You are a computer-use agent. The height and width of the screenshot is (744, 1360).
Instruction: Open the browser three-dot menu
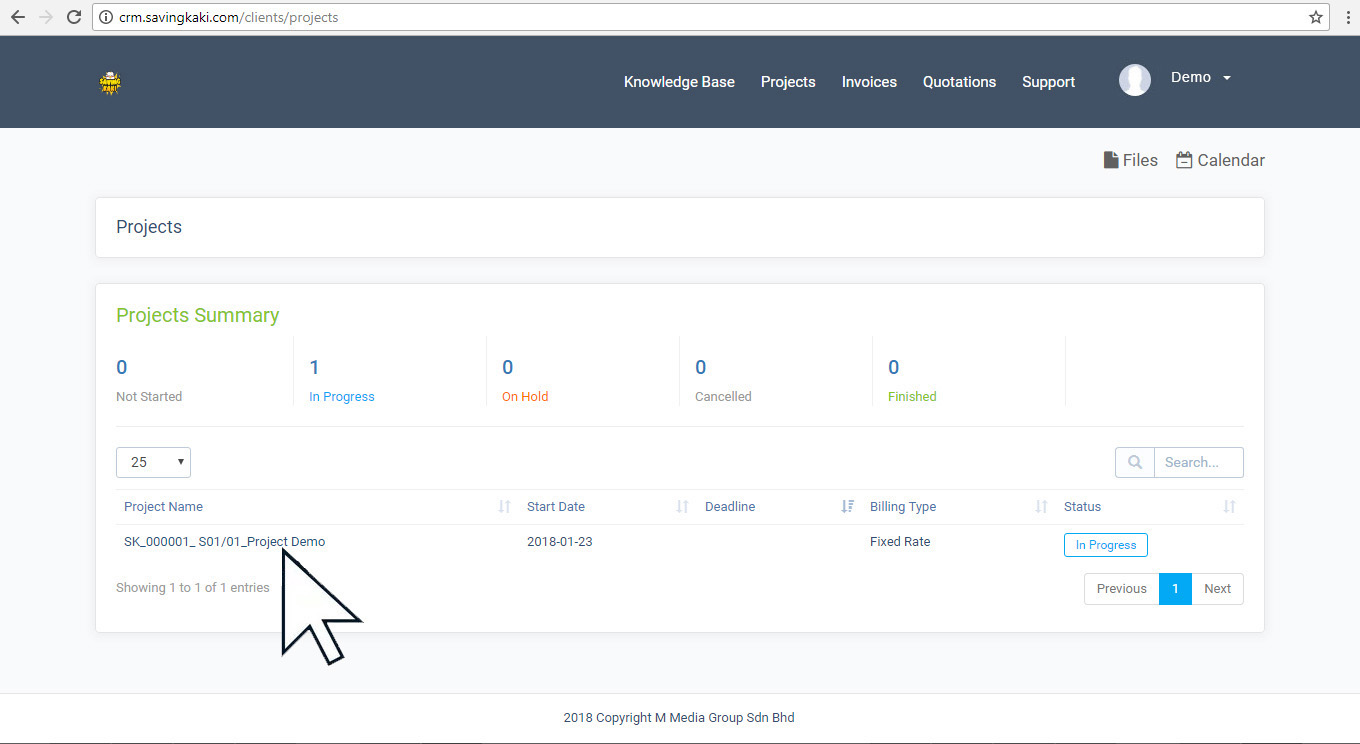(x=1348, y=17)
